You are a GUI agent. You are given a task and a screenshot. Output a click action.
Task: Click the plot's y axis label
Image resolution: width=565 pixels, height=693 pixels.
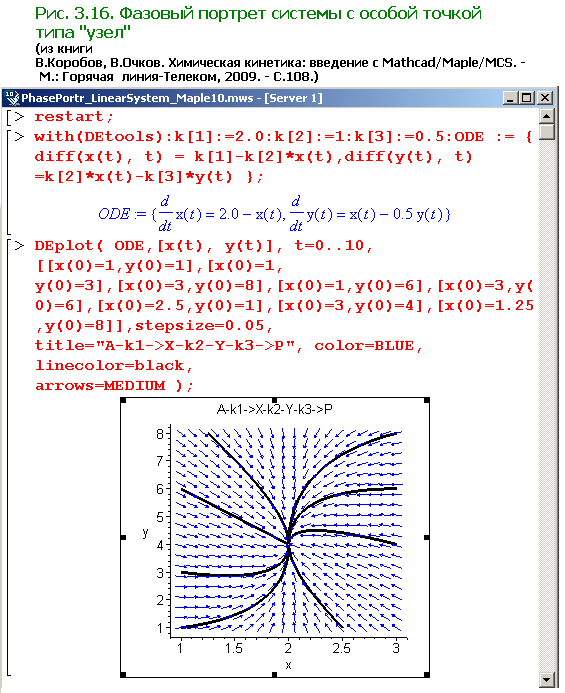[x=145, y=533]
